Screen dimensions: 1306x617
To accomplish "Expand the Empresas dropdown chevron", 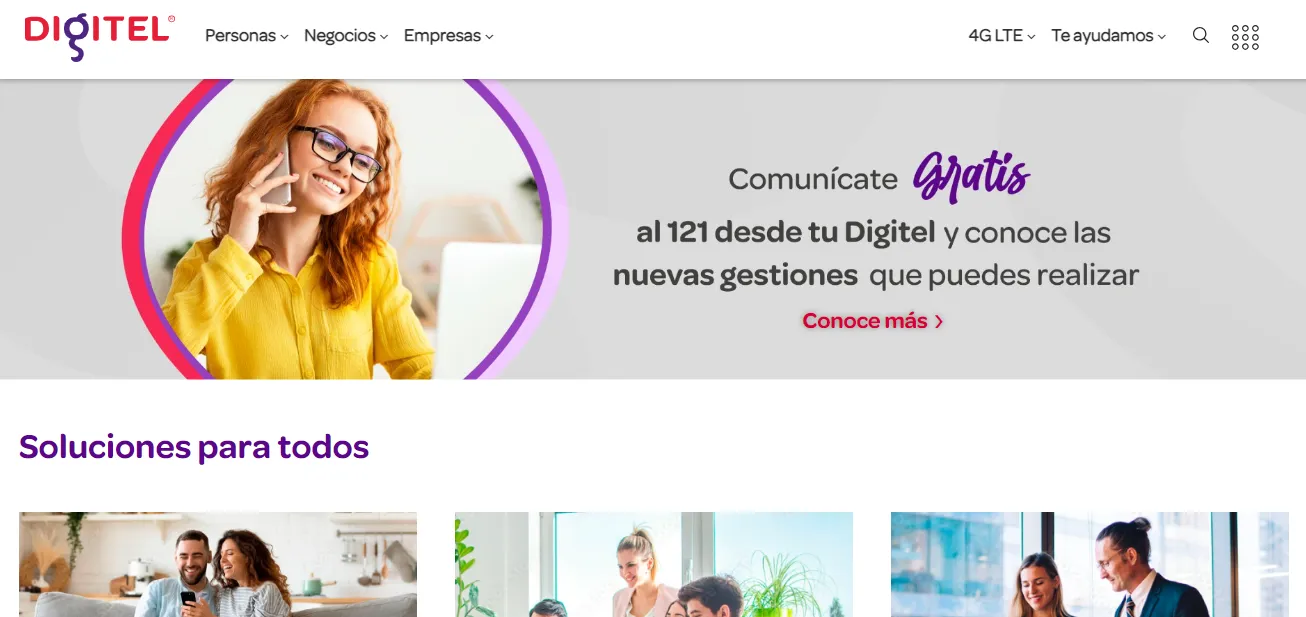I will pos(489,37).
